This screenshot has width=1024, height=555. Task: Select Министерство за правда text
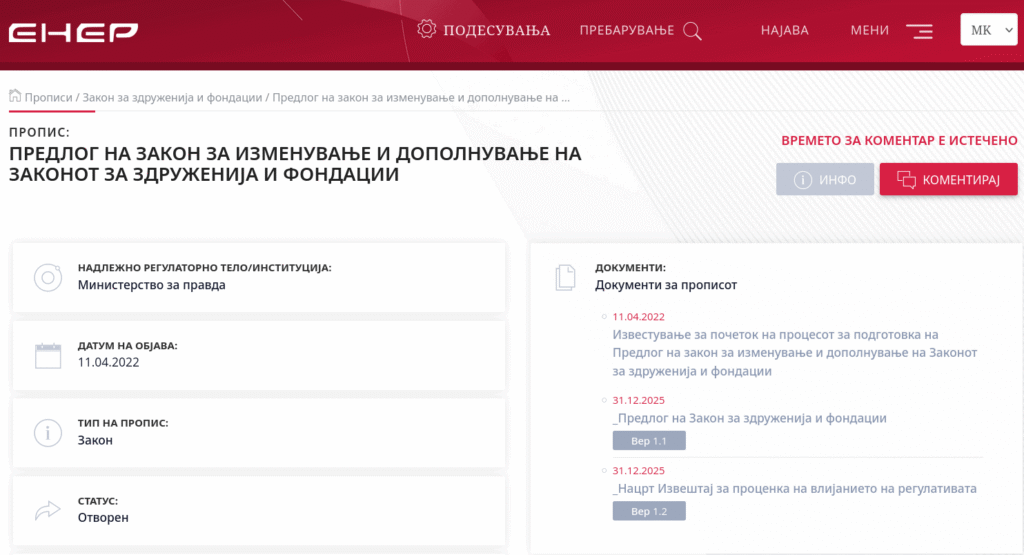(152, 285)
